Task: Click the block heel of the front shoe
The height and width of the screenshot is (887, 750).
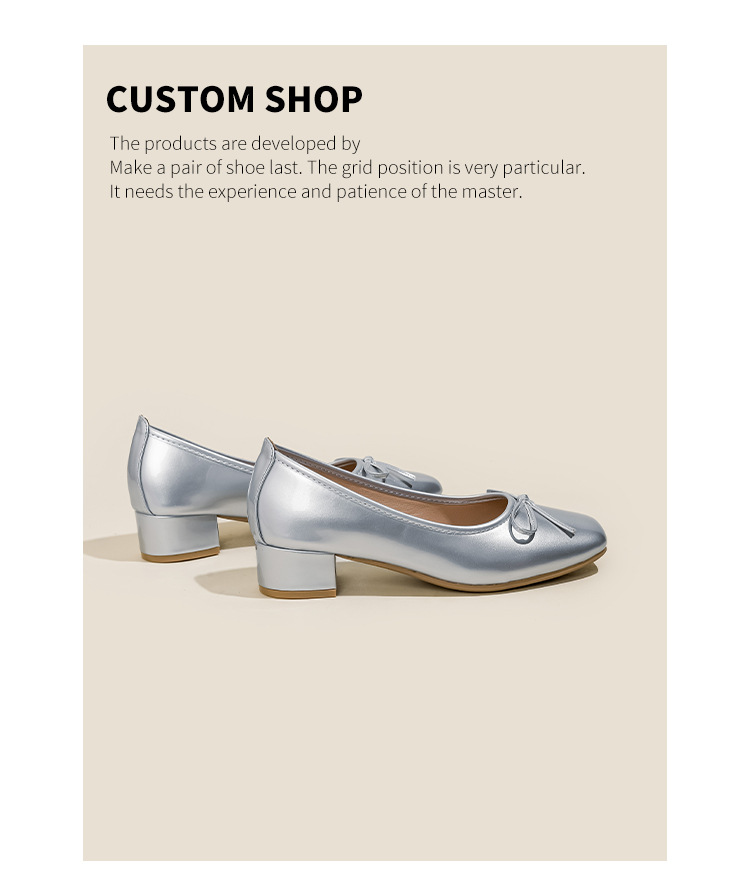Action: tap(296, 571)
